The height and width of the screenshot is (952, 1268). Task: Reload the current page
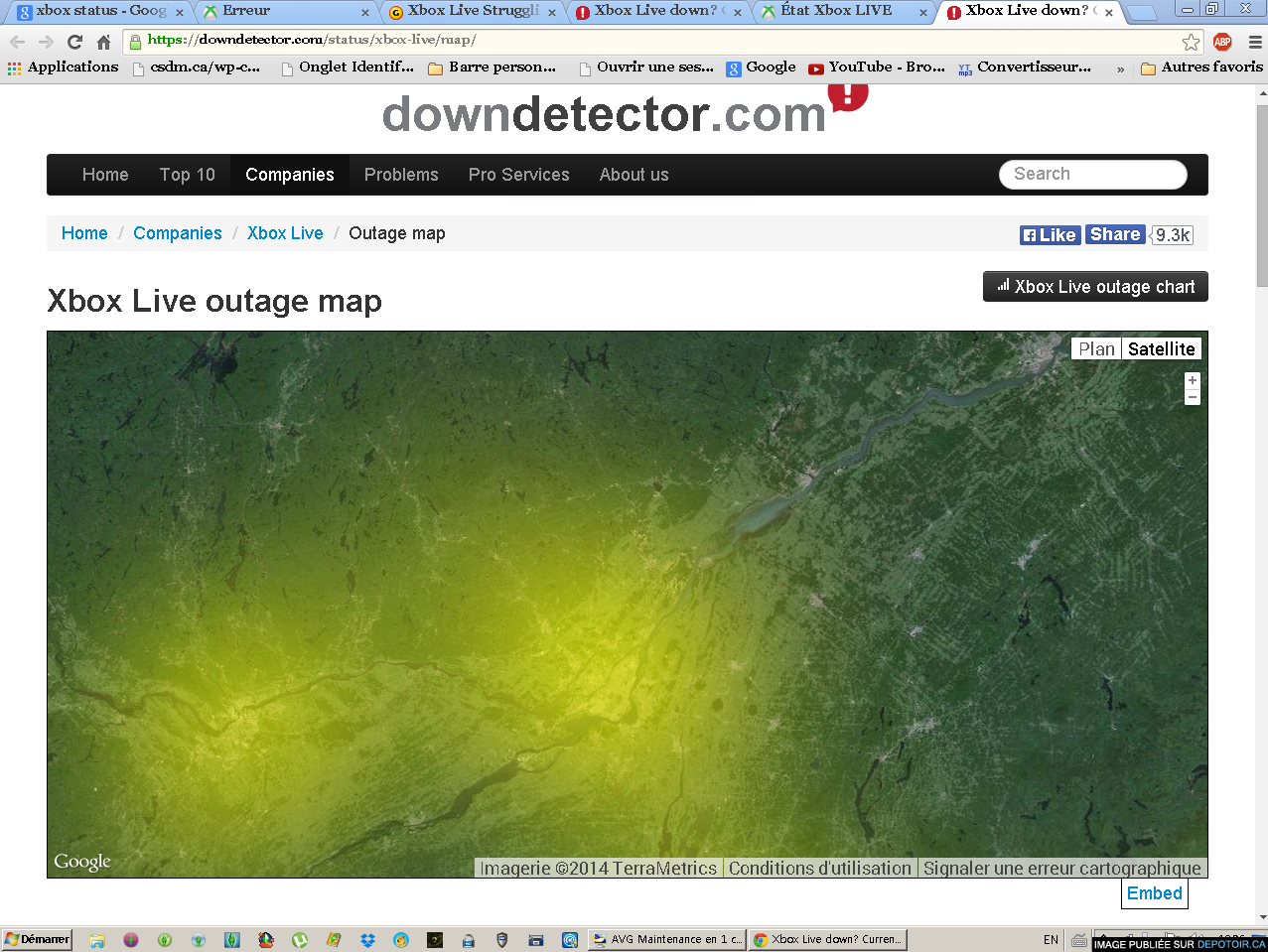[74, 42]
